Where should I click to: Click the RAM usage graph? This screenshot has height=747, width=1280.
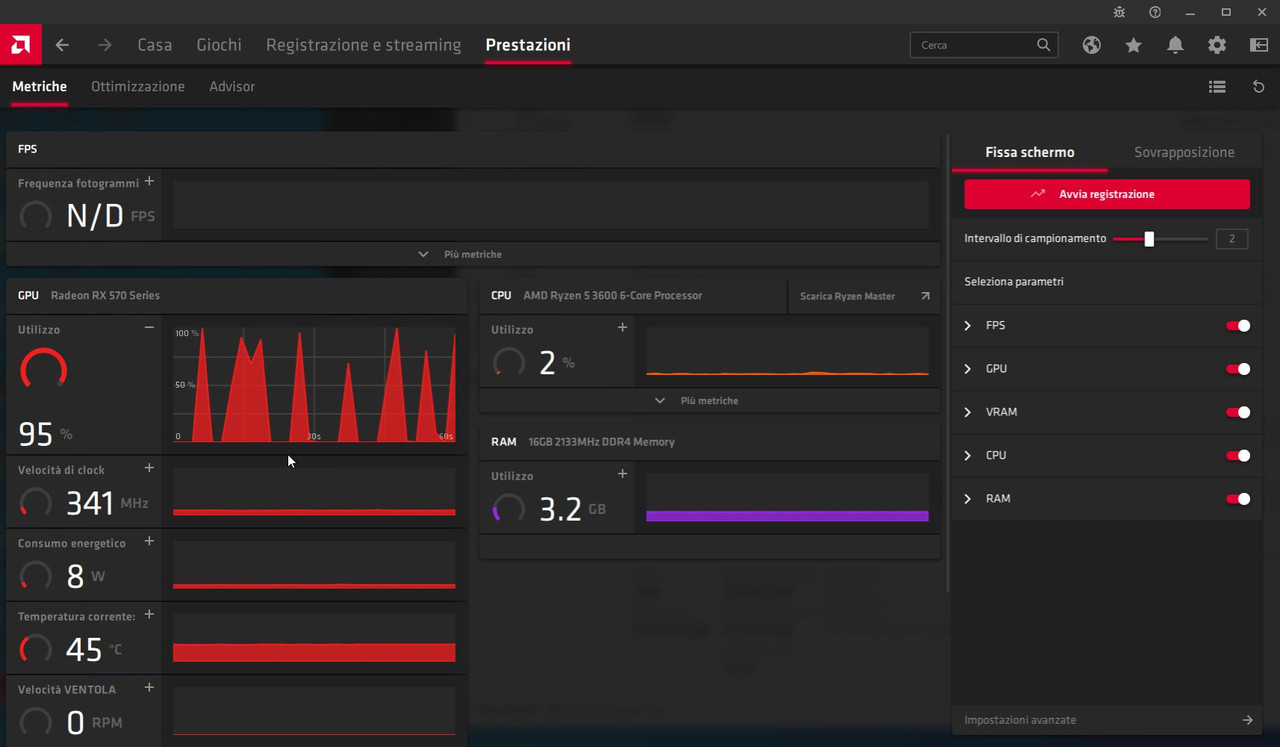(787, 498)
